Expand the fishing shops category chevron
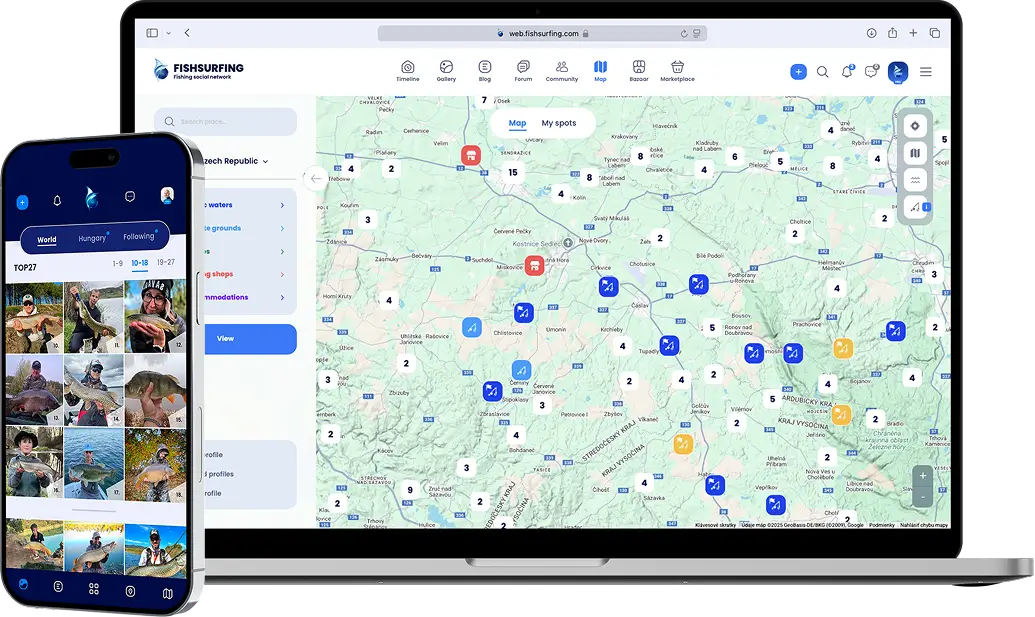1035x617 pixels. click(282, 274)
